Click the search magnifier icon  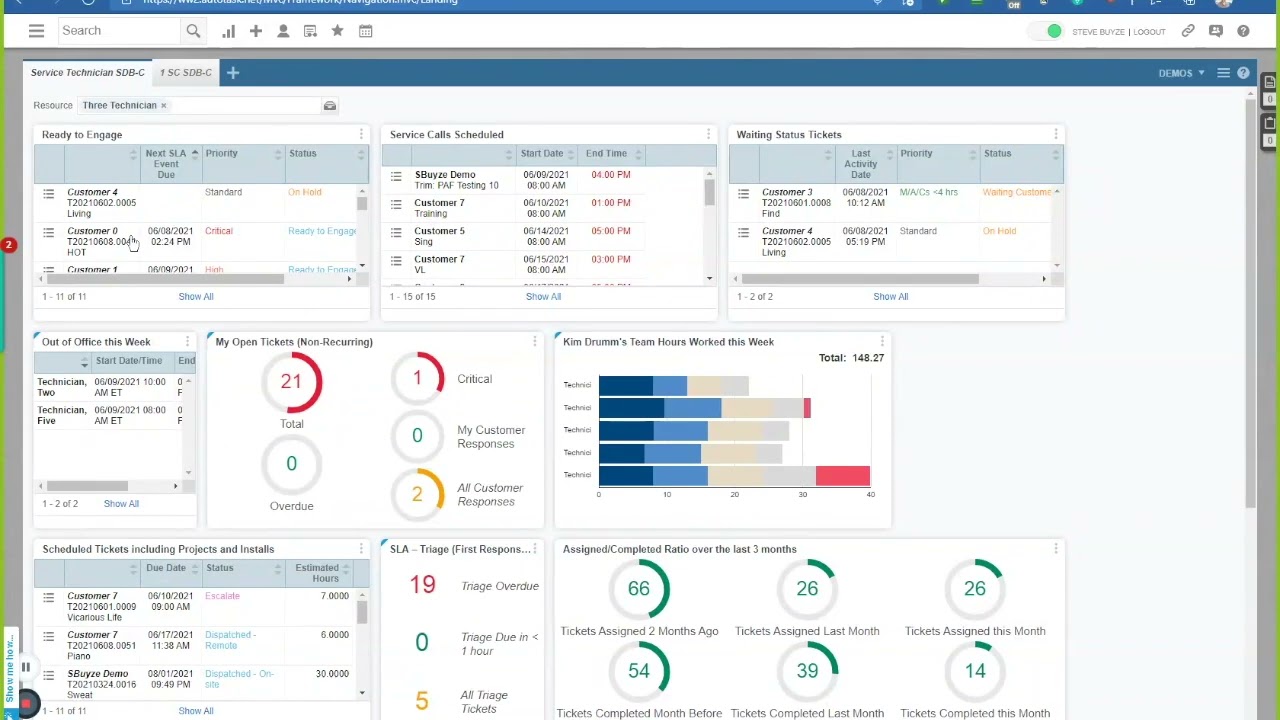(193, 31)
